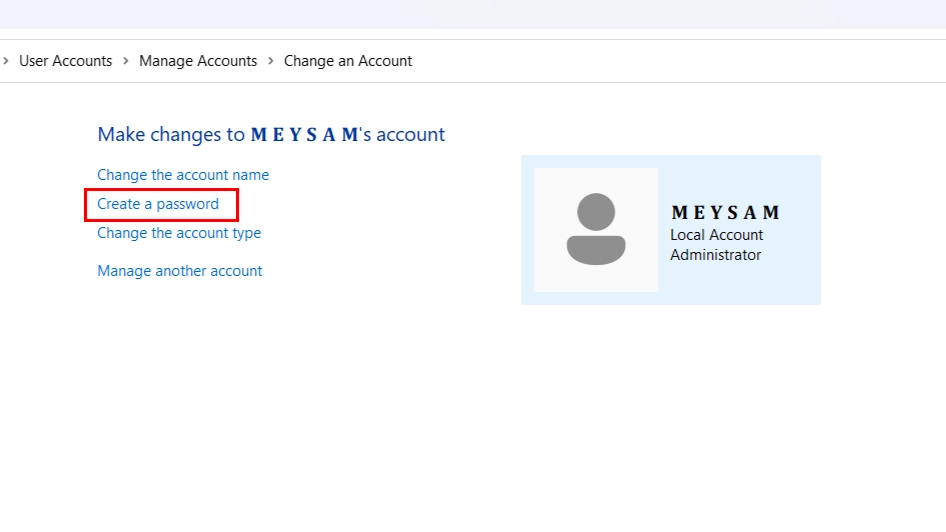The image size is (946, 532).
Task: Click 'Make changes to' heading text
Action: coord(170,135)
